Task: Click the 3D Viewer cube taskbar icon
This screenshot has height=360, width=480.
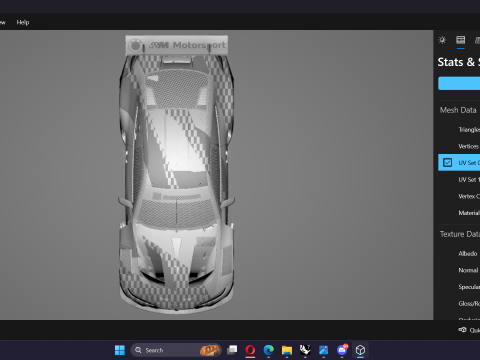Action: pos(360,350)
